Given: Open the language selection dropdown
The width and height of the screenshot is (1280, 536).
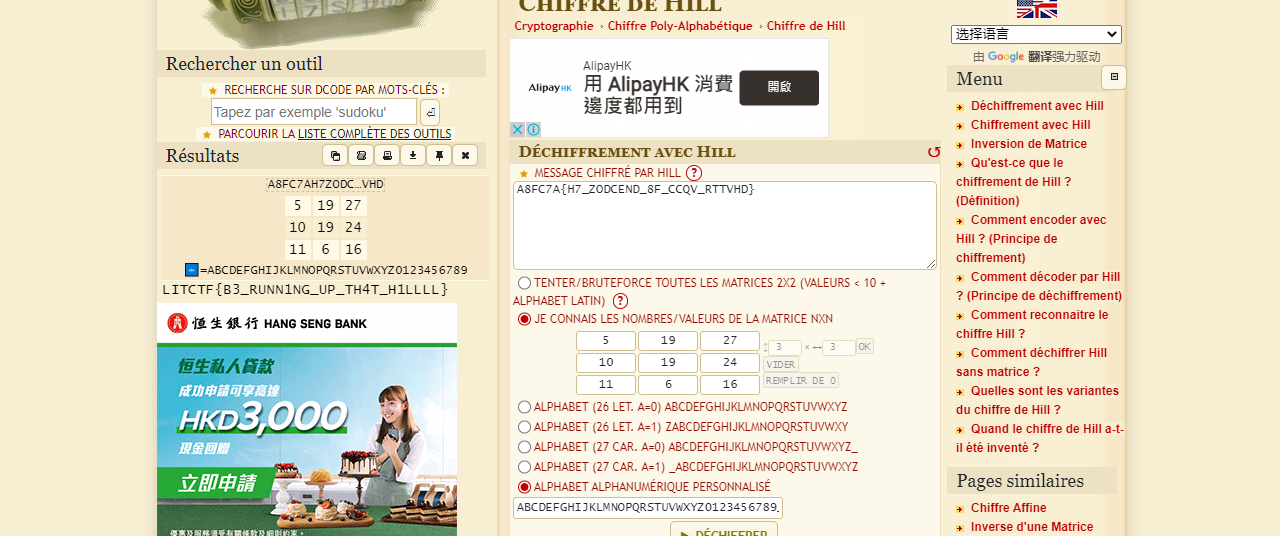Looking at the screenshot, I should point(1036,34).
